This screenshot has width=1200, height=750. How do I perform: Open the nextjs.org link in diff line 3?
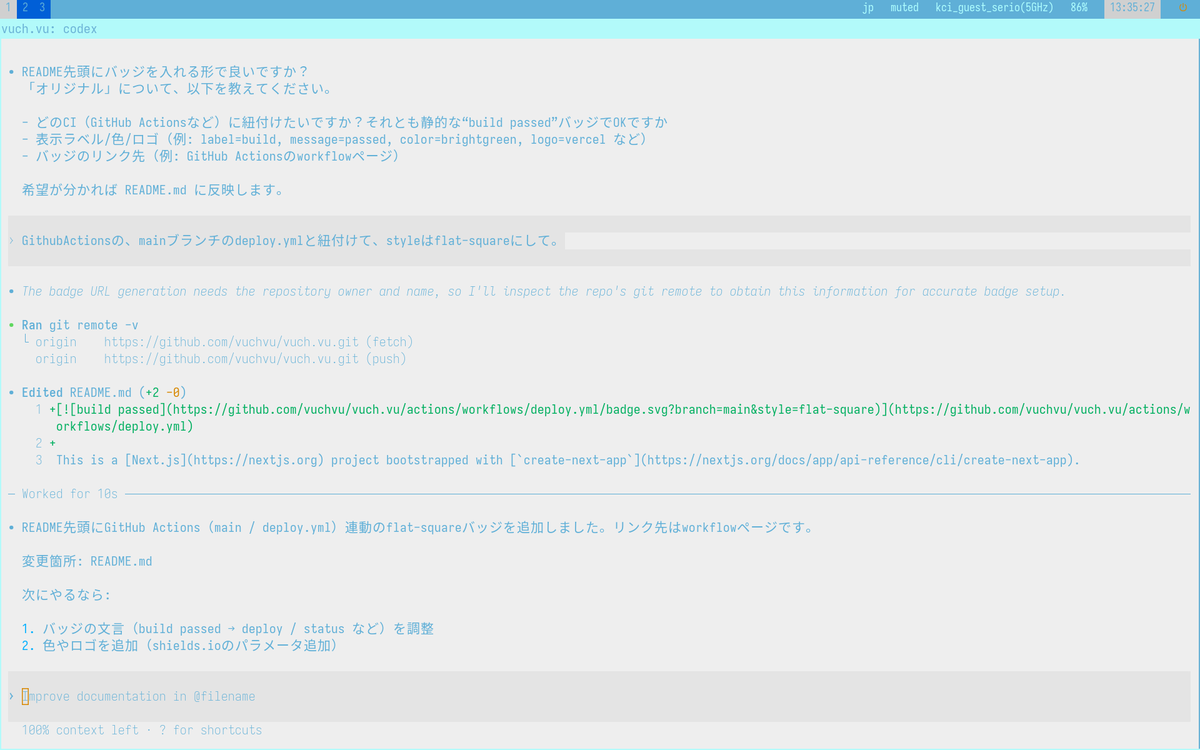click(257, 460)
